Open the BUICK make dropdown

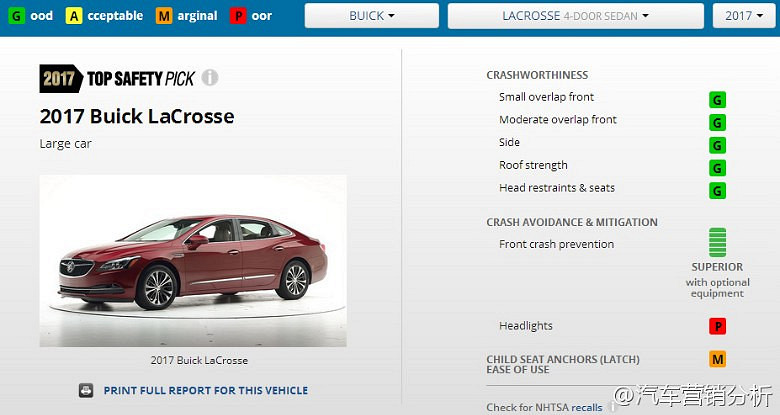pos(372,16)
